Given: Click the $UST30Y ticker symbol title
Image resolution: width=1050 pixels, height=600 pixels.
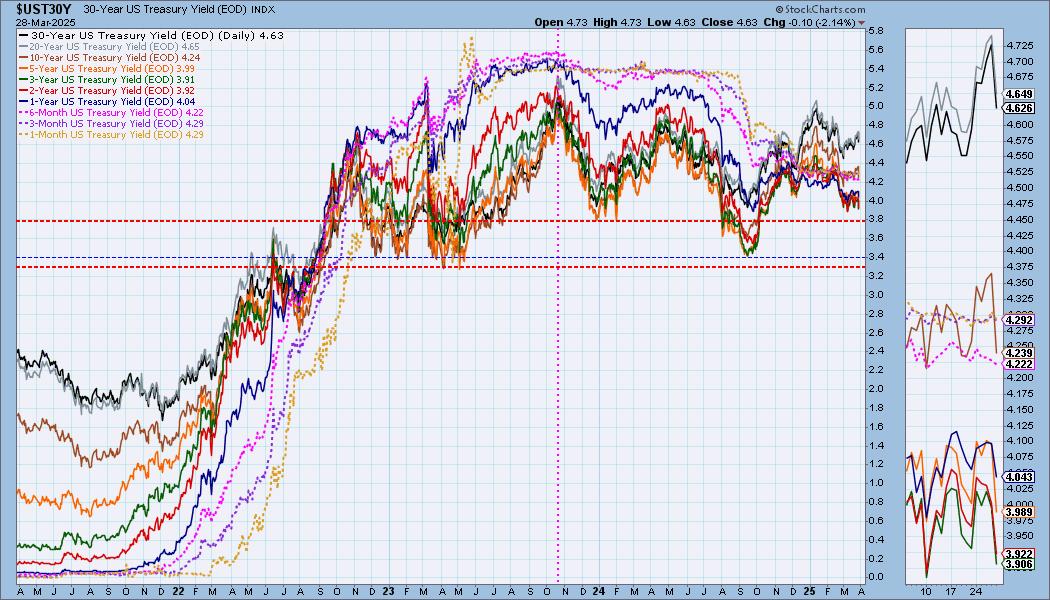Looking at the screenshot, I should click(44, 9).
